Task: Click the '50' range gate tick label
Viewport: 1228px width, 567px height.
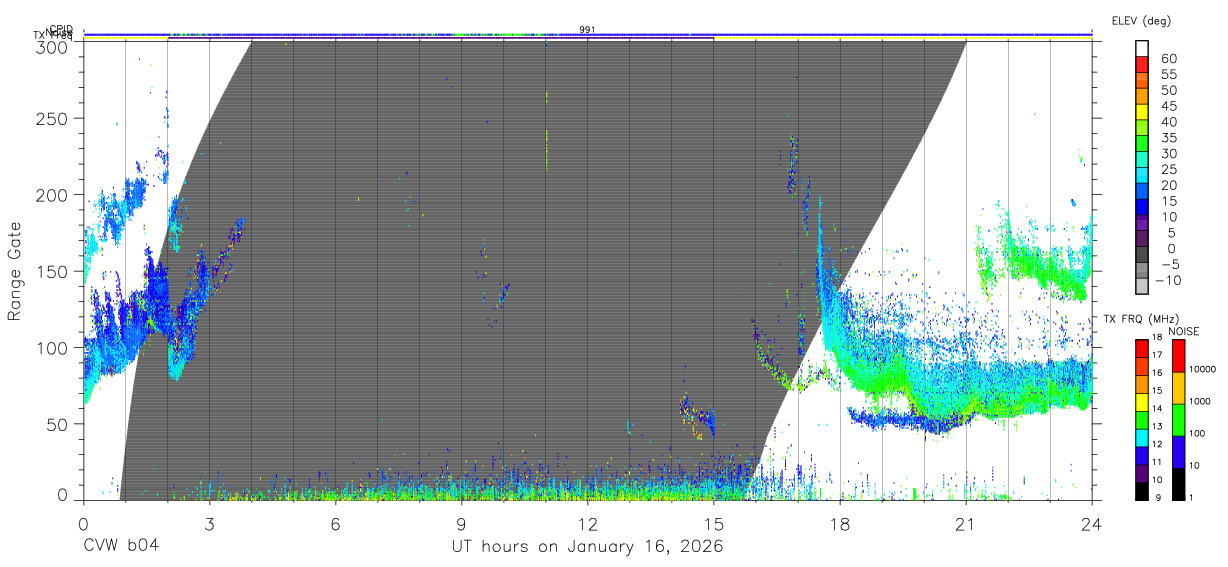Action: pyautogui.click(x=56, y=423)
